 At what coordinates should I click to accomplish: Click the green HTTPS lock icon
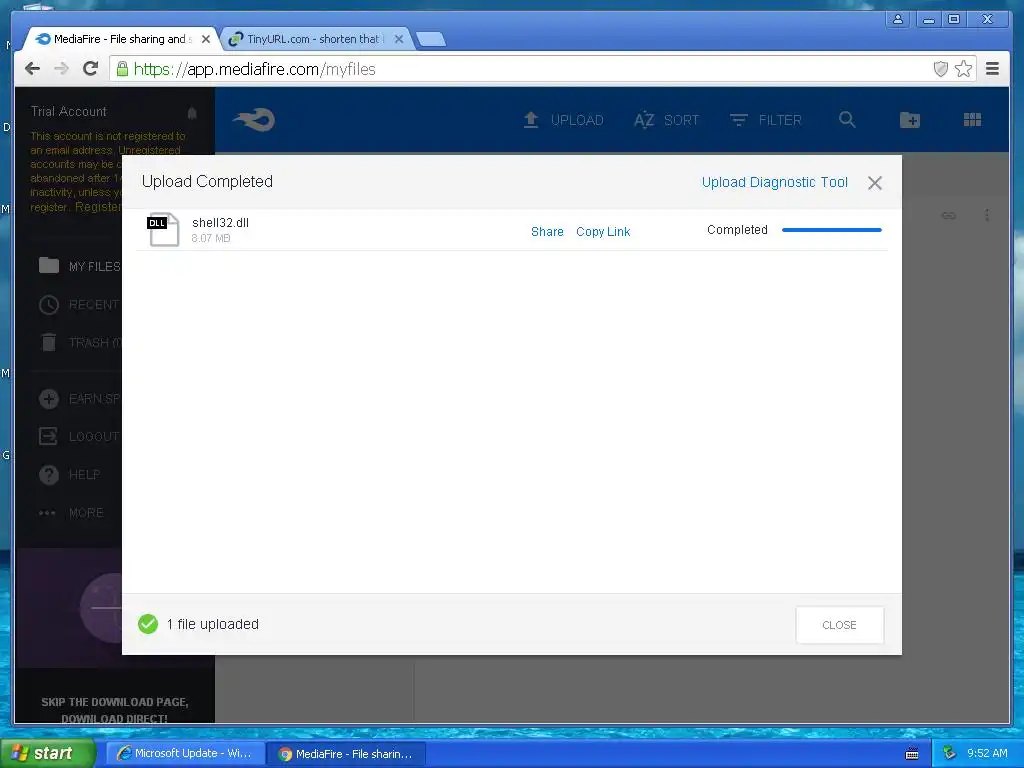pyautogui.click(x=122, y=69)
